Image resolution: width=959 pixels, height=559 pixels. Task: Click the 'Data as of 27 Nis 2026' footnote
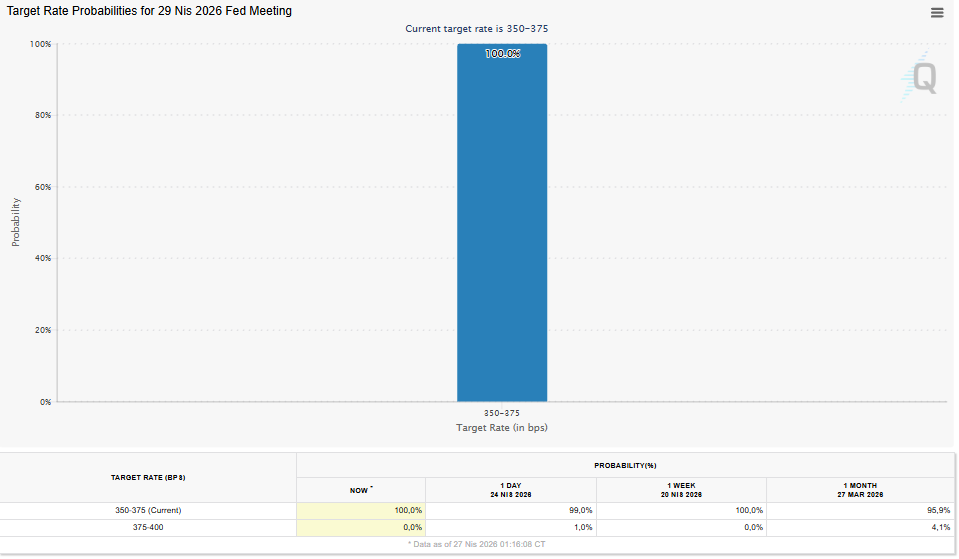coord(476,544)
